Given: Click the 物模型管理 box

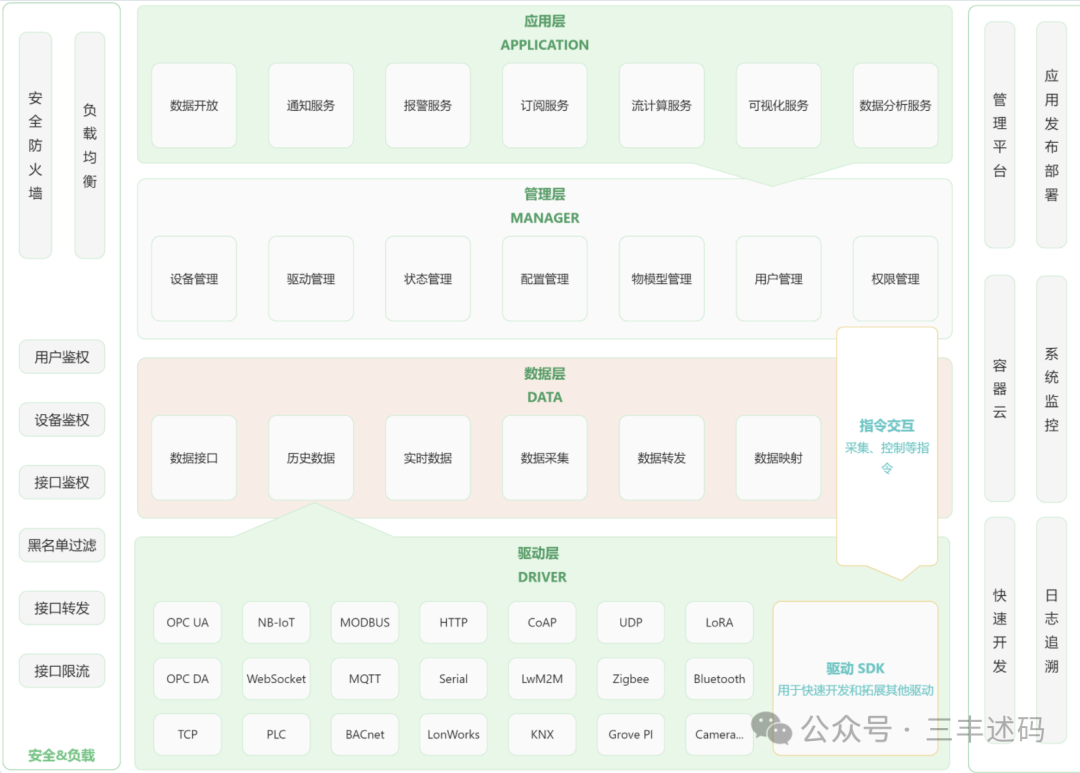Looking at the screenshot, I should [x=661, y=279].
